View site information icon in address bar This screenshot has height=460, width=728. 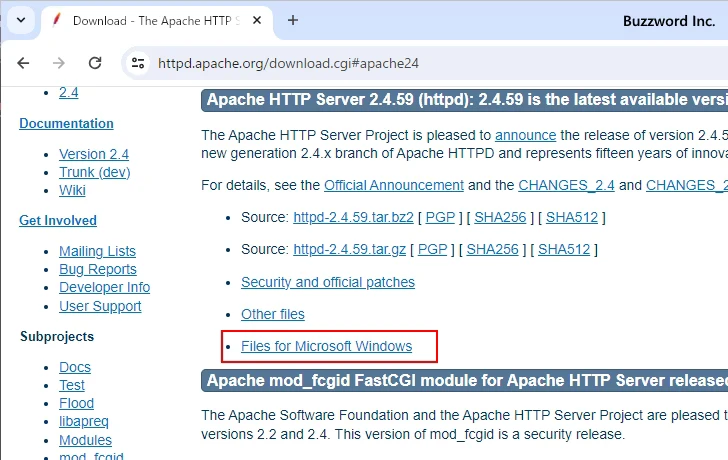pyautogui.click(x=138, y=63)
